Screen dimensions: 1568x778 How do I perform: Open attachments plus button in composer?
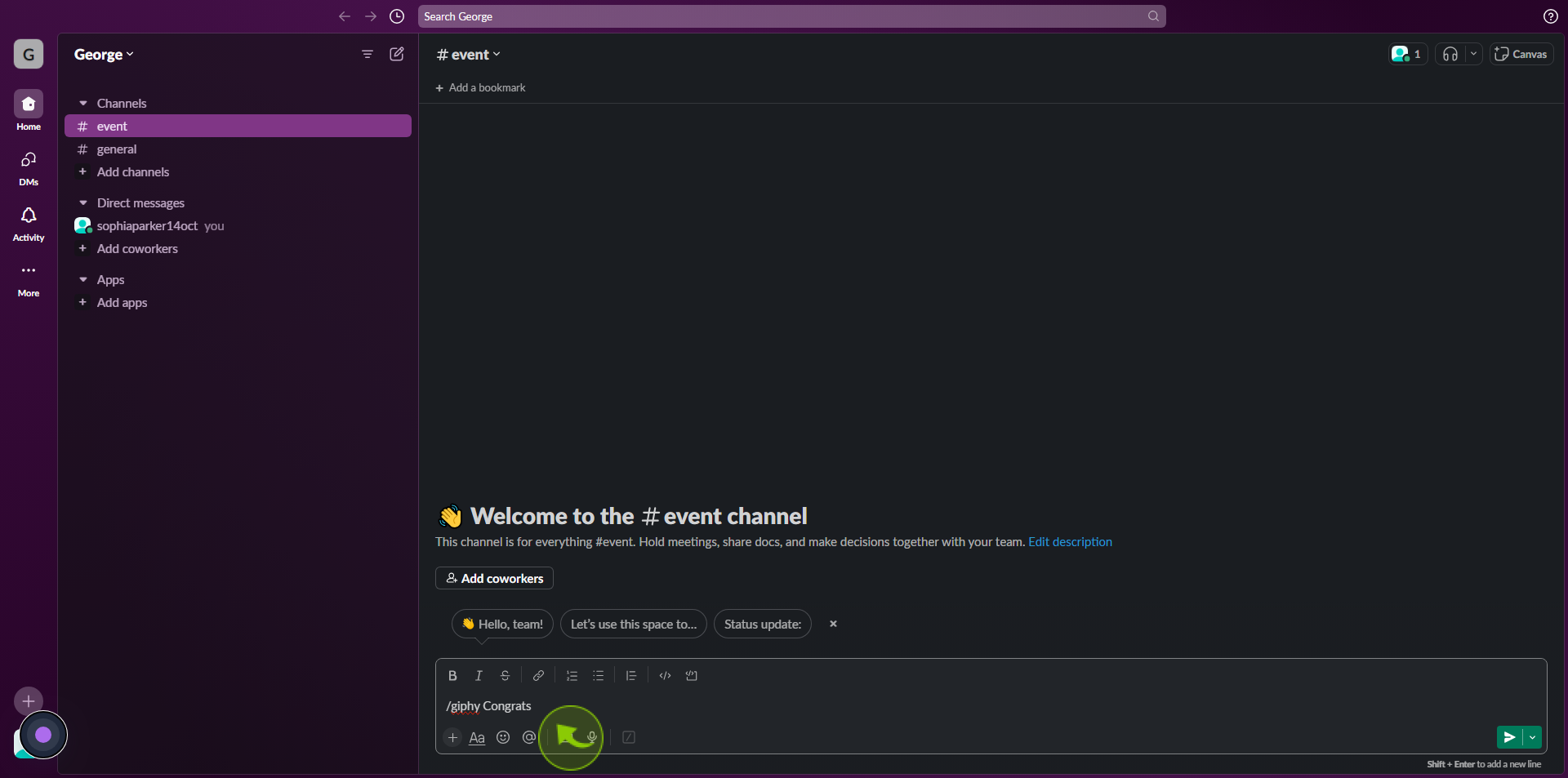click(452, 737)
